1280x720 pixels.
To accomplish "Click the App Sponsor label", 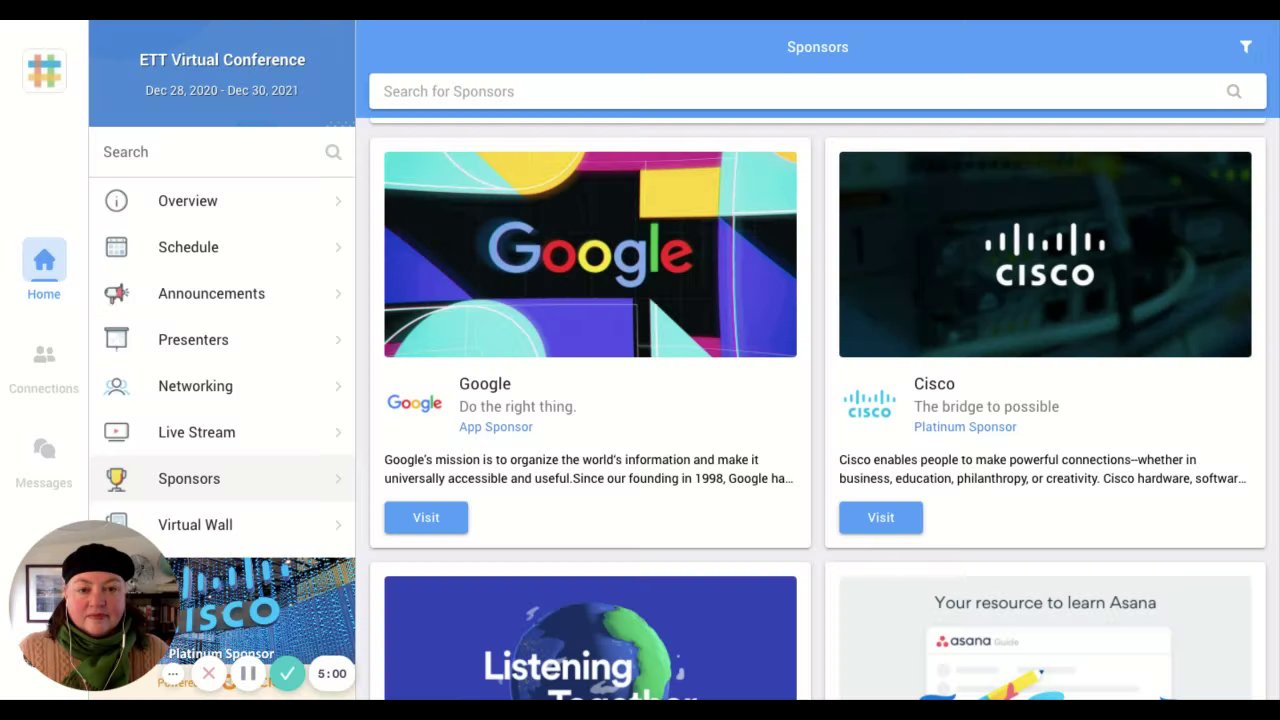I will point(496,427).
